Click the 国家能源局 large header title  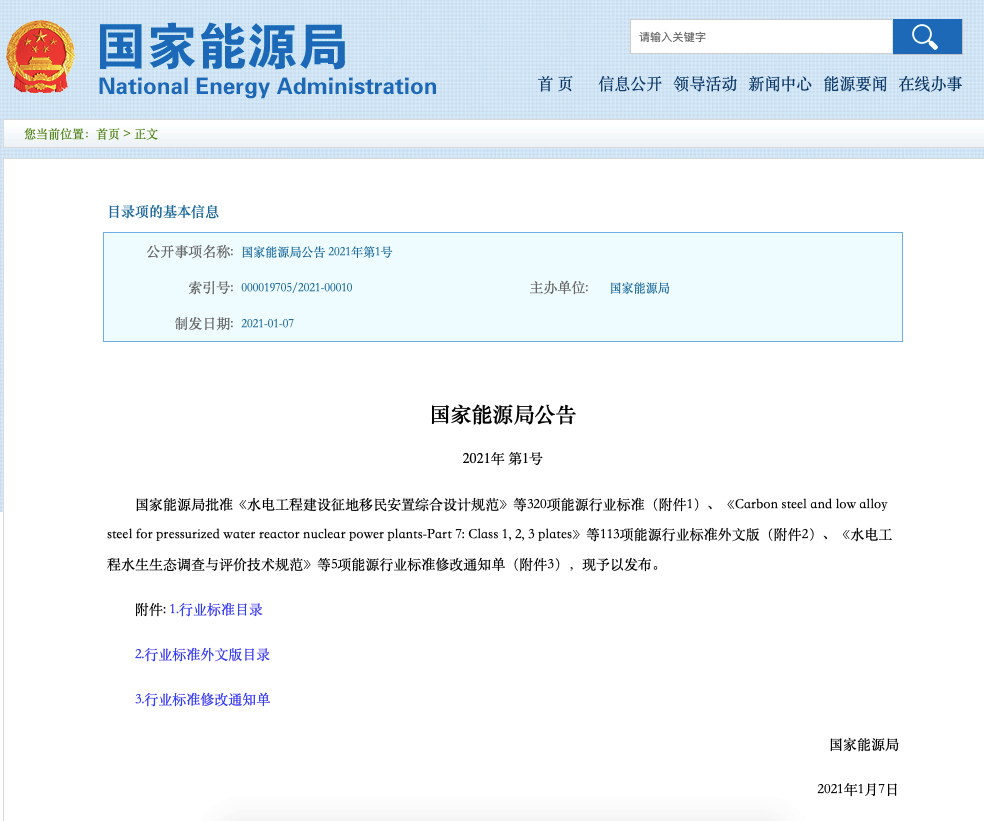(x=222, y=46)
